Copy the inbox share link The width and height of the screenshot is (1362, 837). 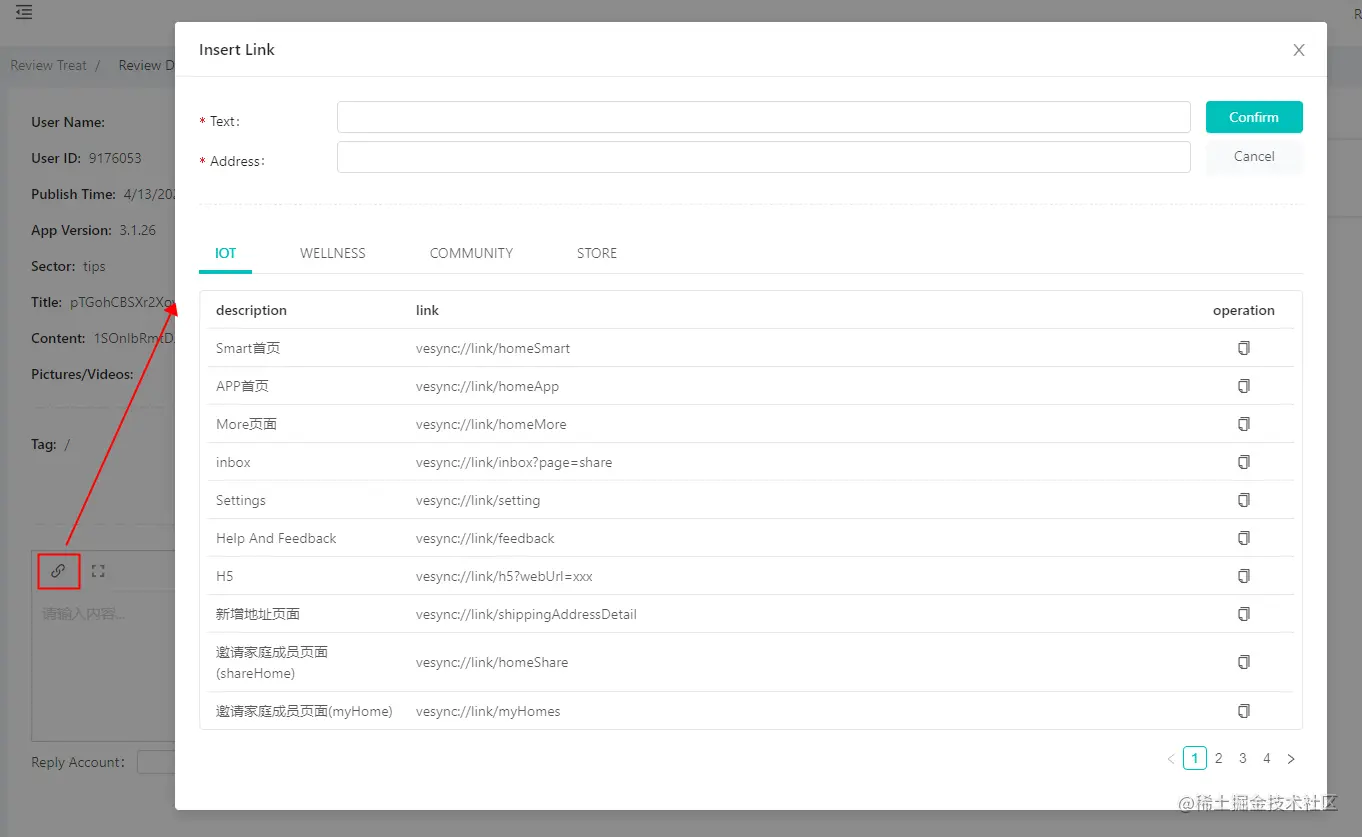(1243, 461)
